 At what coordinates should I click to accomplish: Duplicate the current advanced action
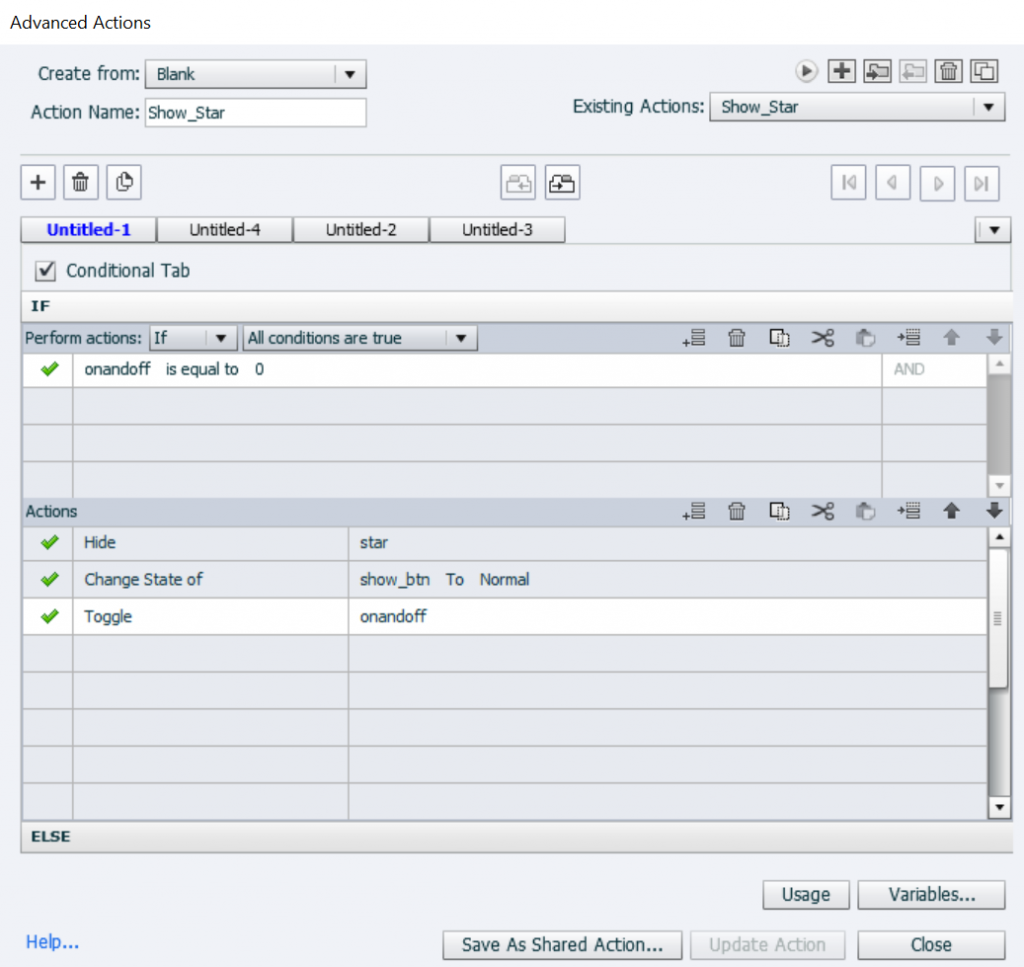click(x=984, y=71)
